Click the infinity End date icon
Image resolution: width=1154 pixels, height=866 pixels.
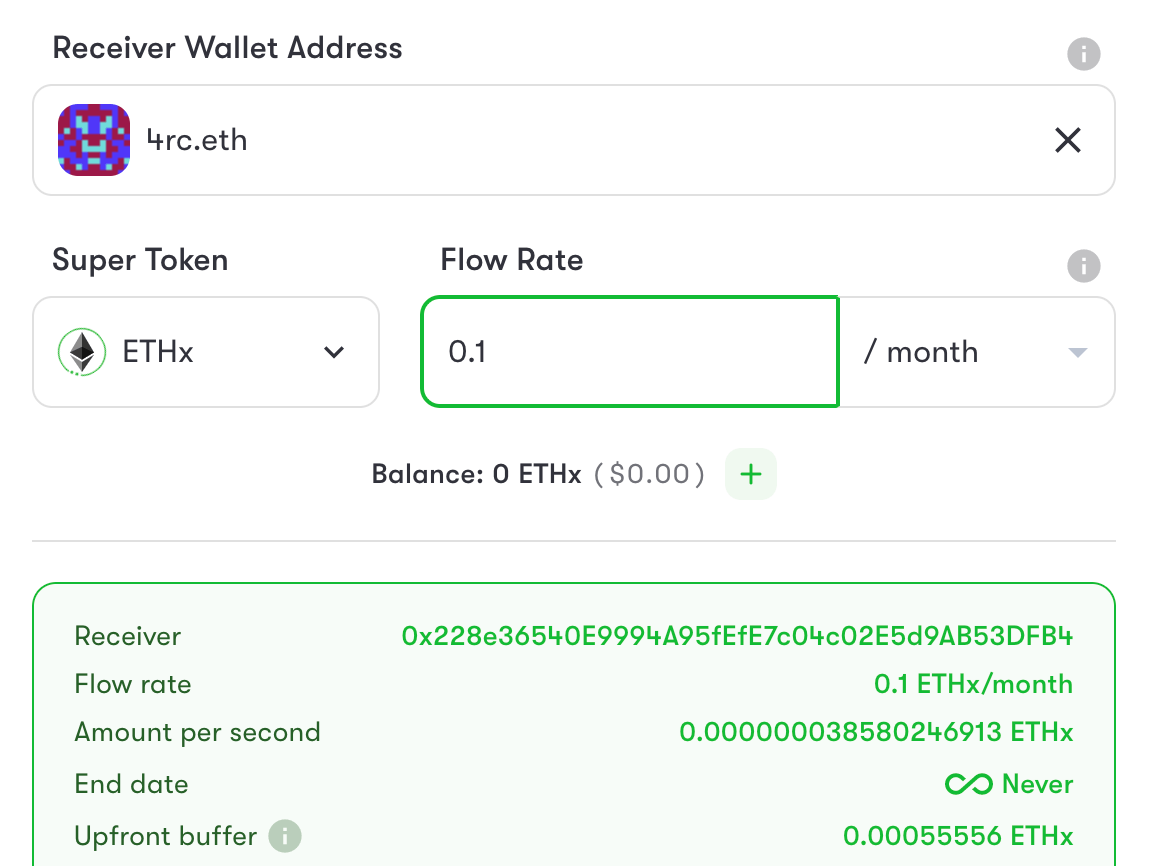click(x=969, y=784)
